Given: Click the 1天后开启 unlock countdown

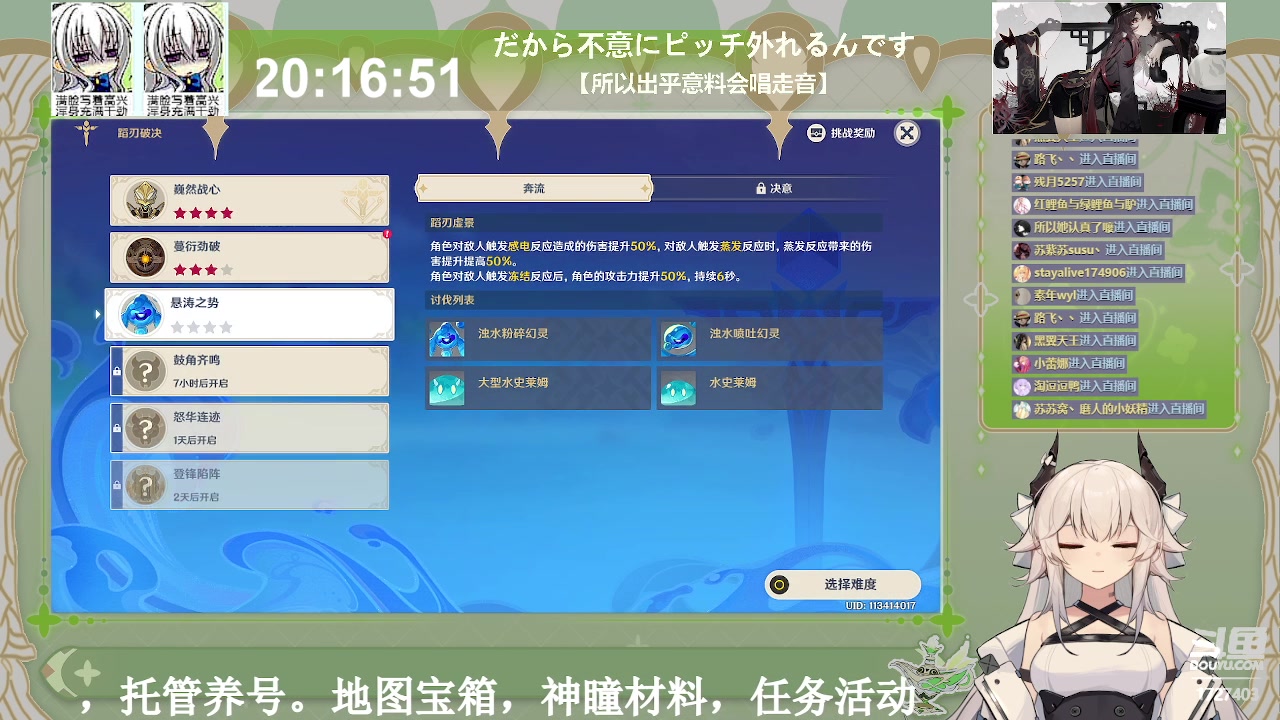Looking at the screenshot, I should point(195,440).
